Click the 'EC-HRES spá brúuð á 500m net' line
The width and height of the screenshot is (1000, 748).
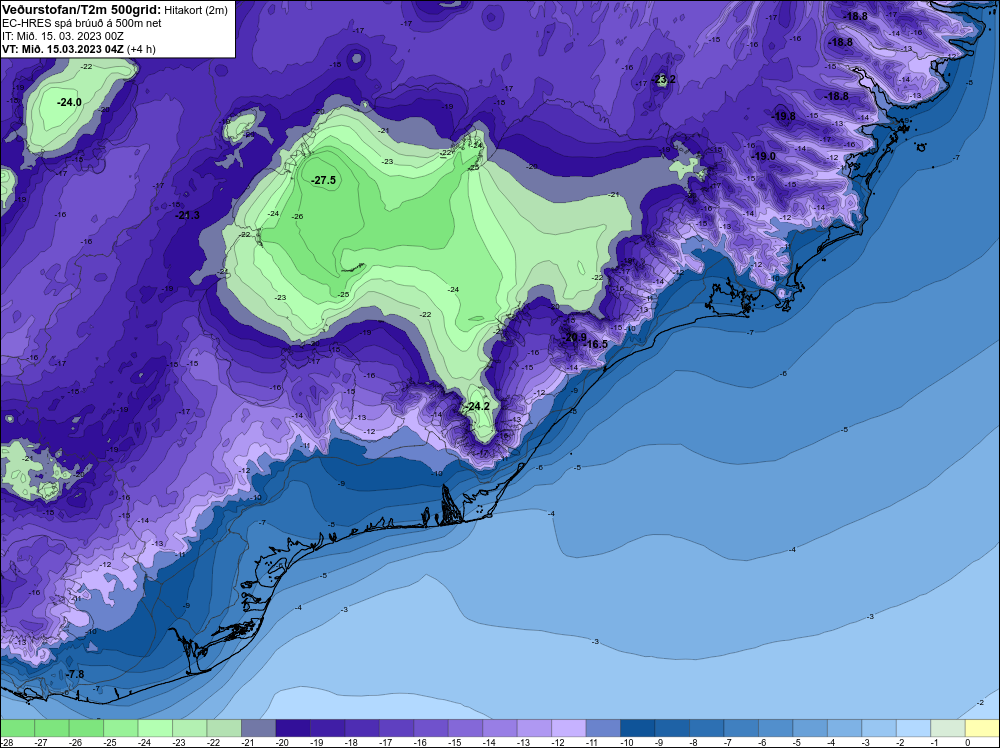82,23
